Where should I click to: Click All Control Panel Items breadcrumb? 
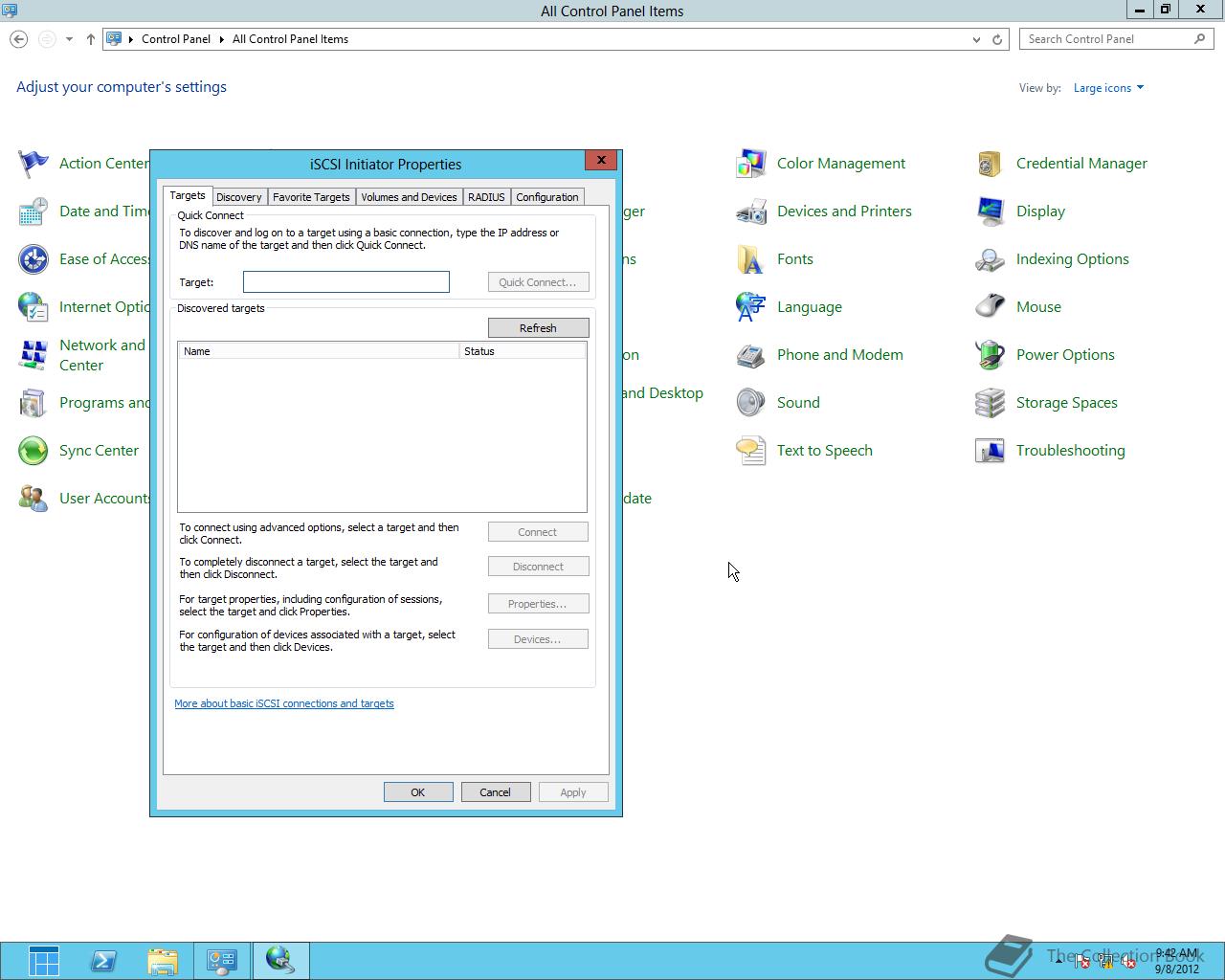(290, 39)
